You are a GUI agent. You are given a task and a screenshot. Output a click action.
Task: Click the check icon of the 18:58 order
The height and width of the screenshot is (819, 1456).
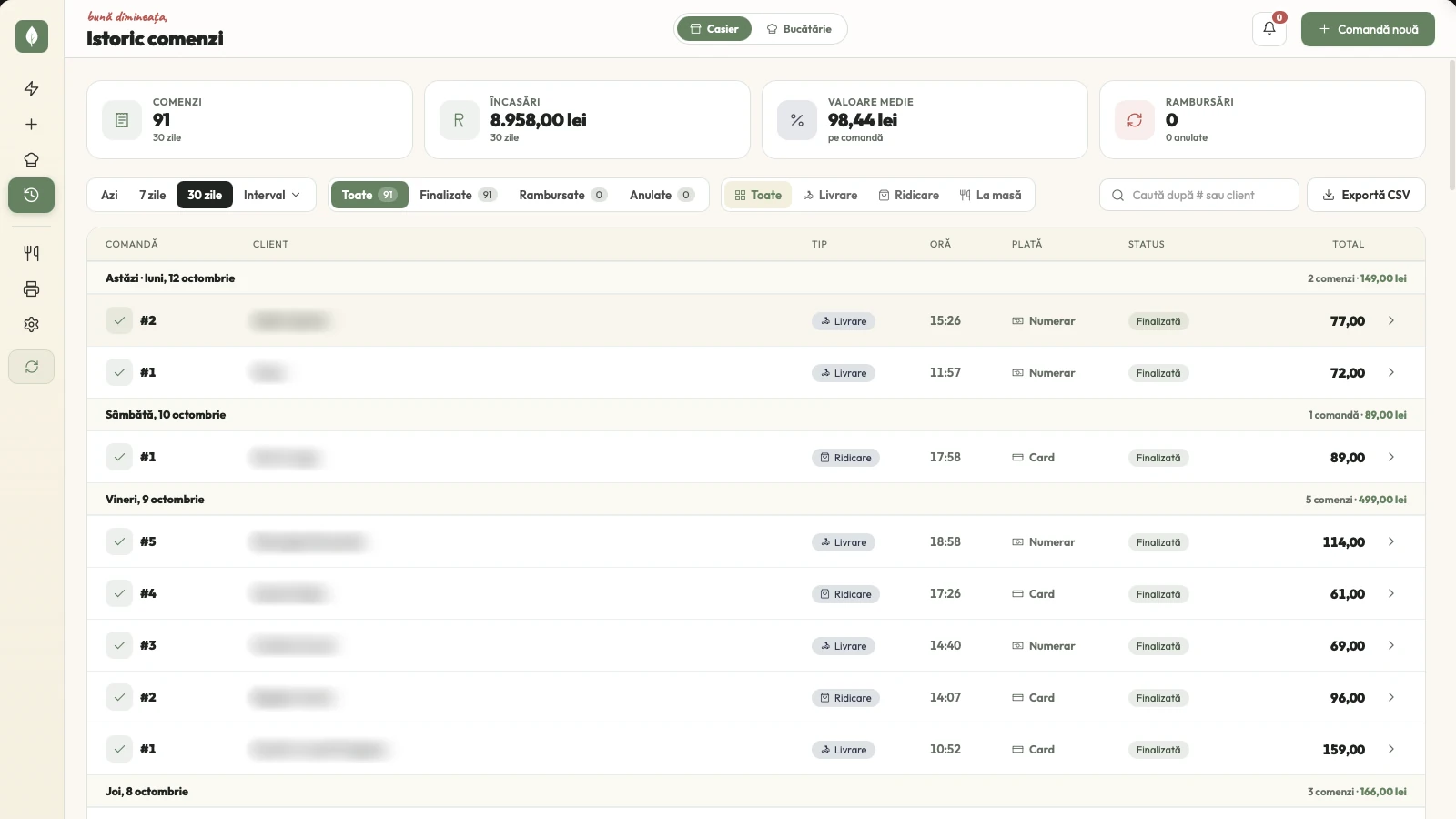click(119, 541)
